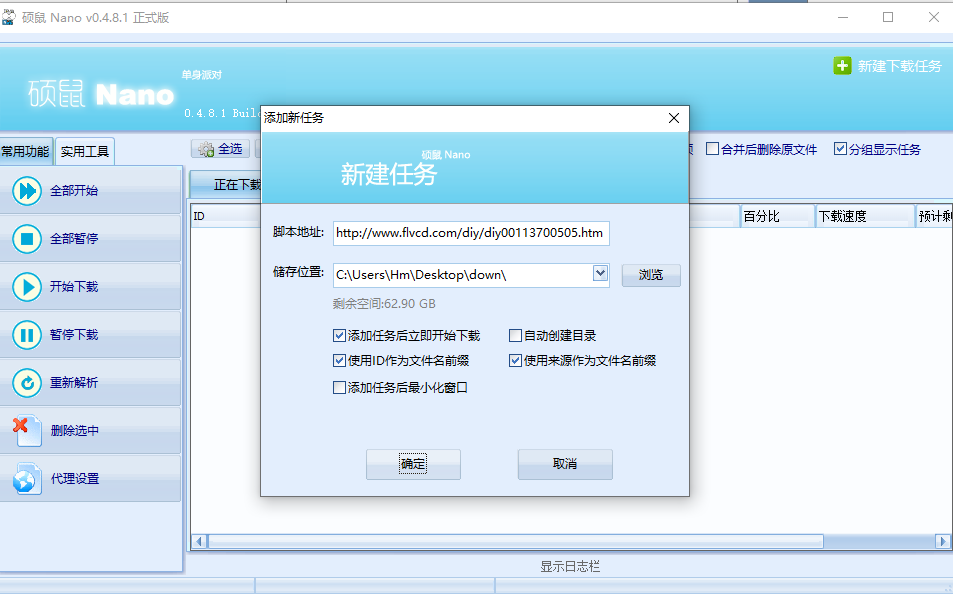Image resolution: width=953 pixels, height=594 pixels.
Task: Click the green plus 新建下载任务 icon
Action: 842,66
